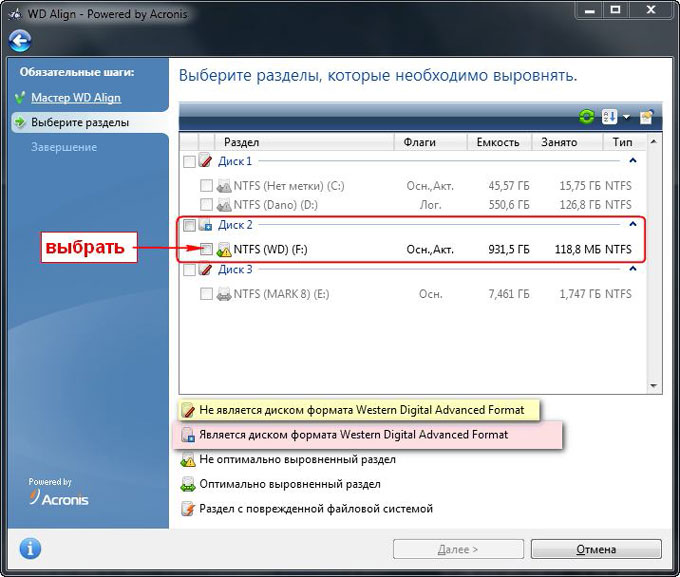Open the Мастер WD Align step link

coord(76,98)
